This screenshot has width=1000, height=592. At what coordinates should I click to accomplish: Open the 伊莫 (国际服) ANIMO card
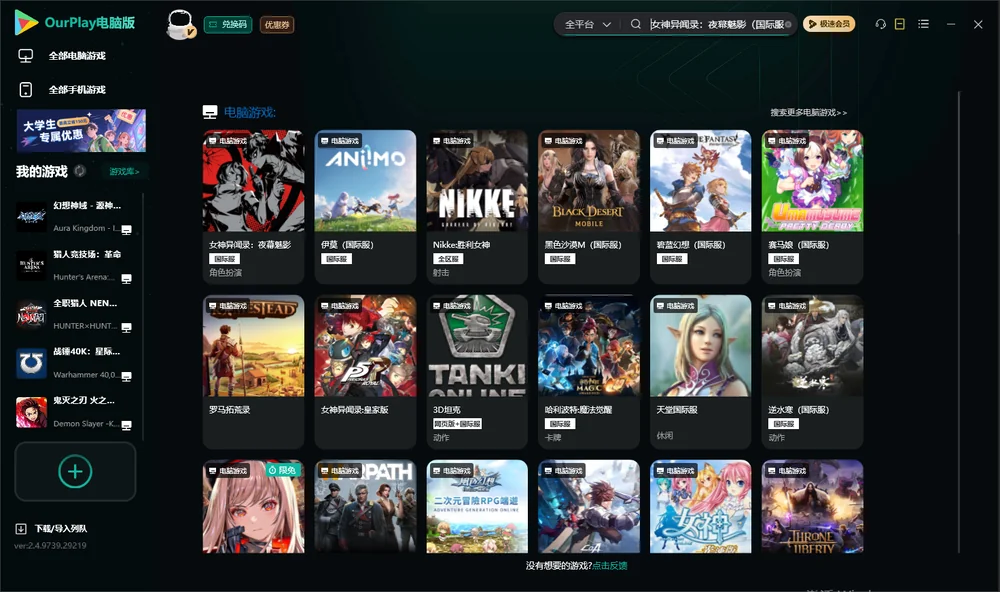(365, 207)
